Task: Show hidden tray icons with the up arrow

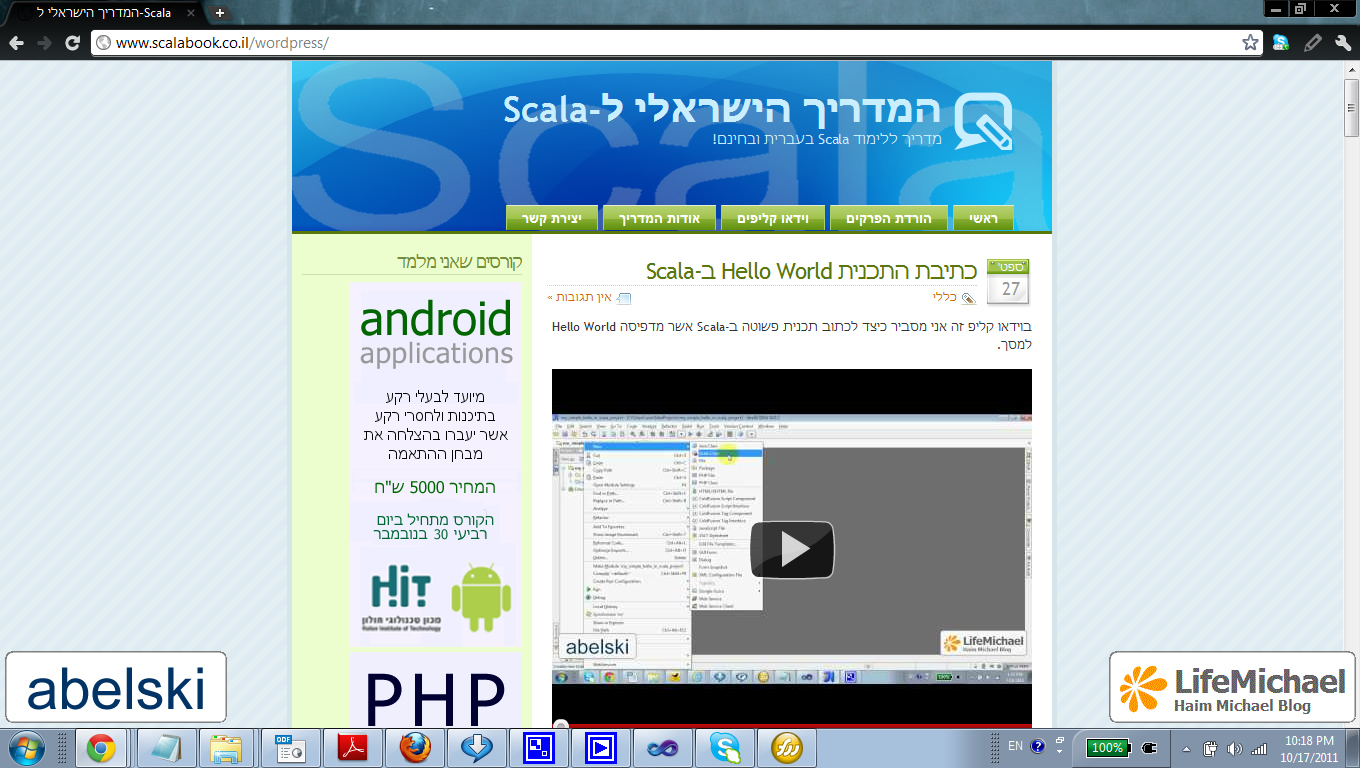Action: pos(1187,747)
